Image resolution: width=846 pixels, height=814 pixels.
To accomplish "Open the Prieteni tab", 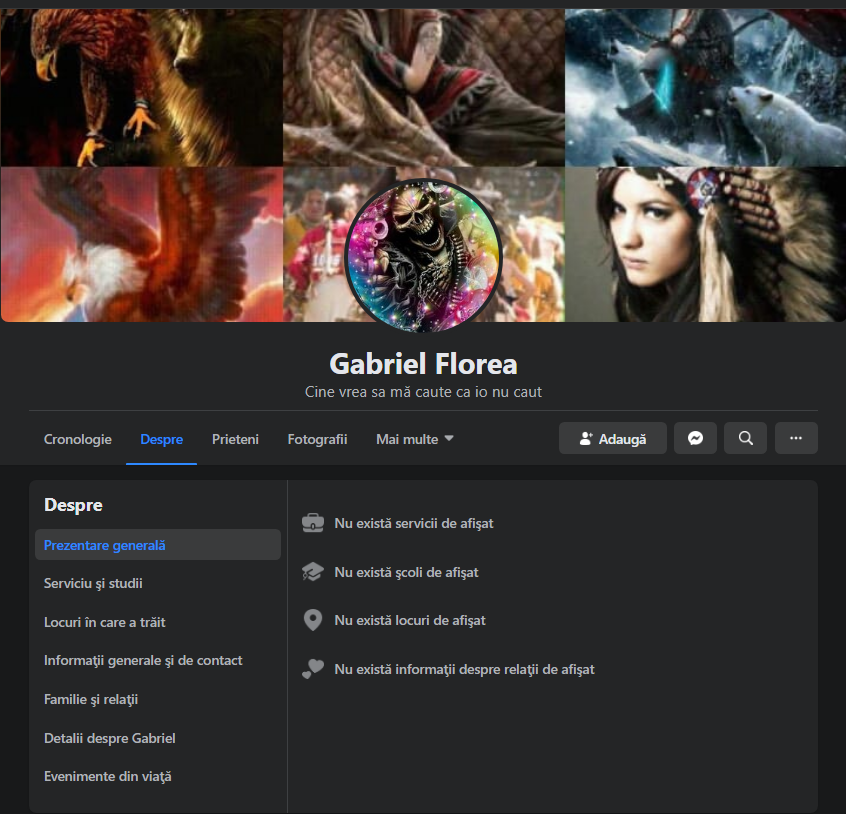I will coord(235,439).
